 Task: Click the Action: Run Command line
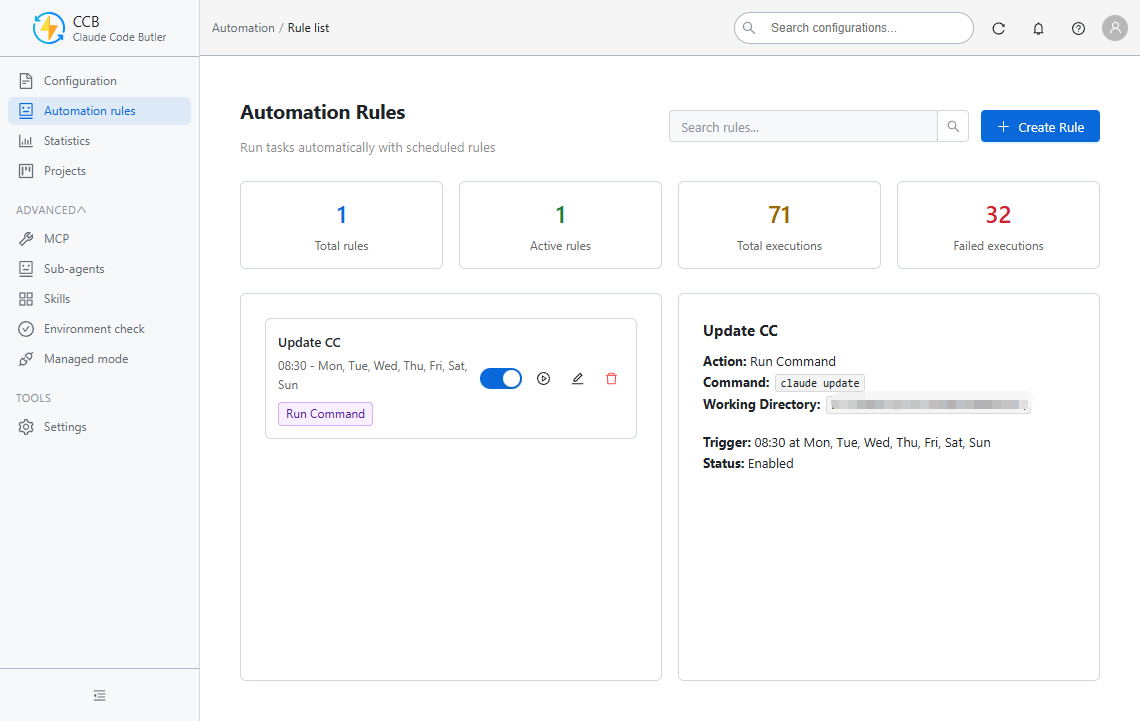click(x=769, y=361)
